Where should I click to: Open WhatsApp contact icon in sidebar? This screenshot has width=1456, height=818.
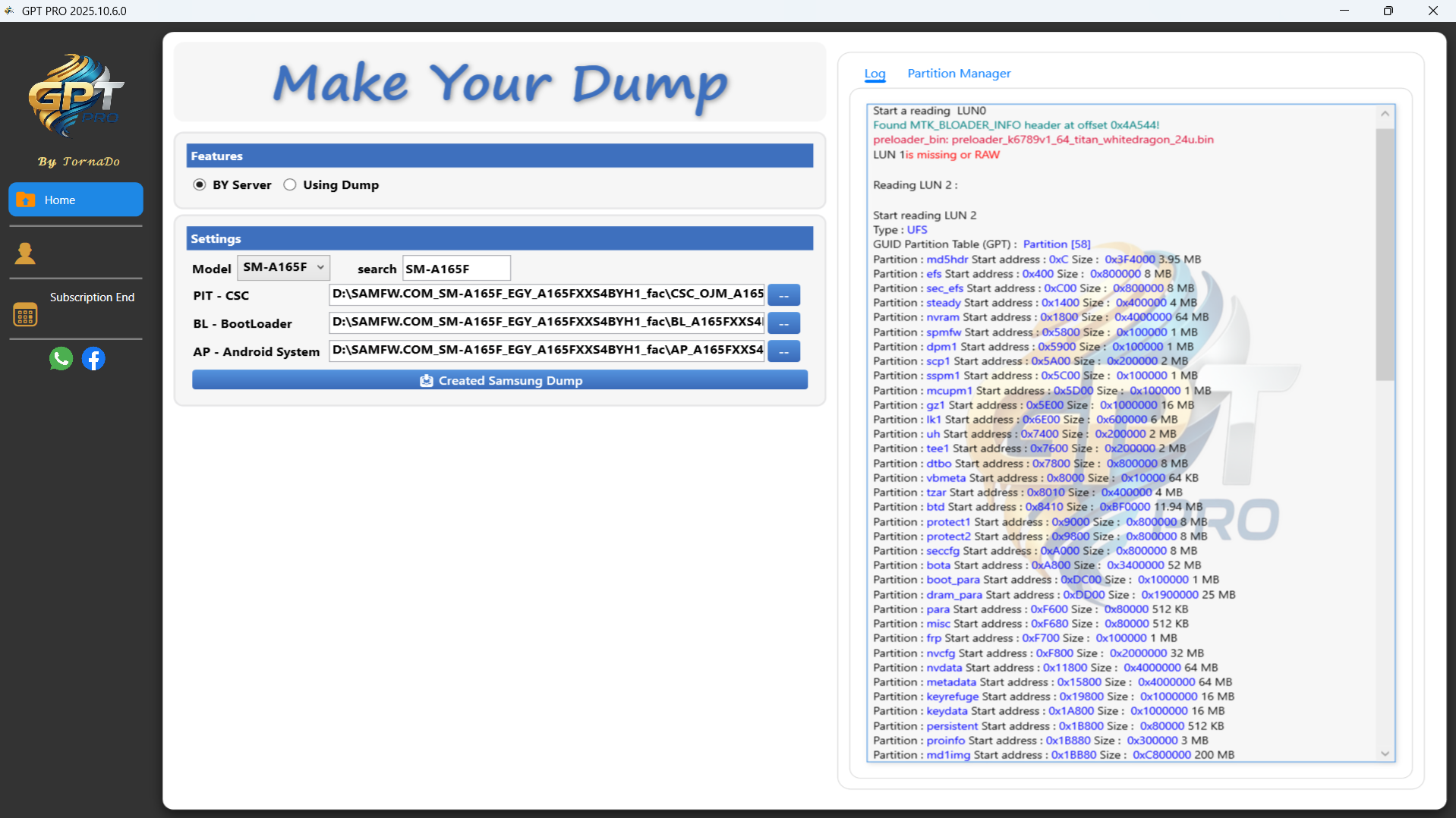61,358
